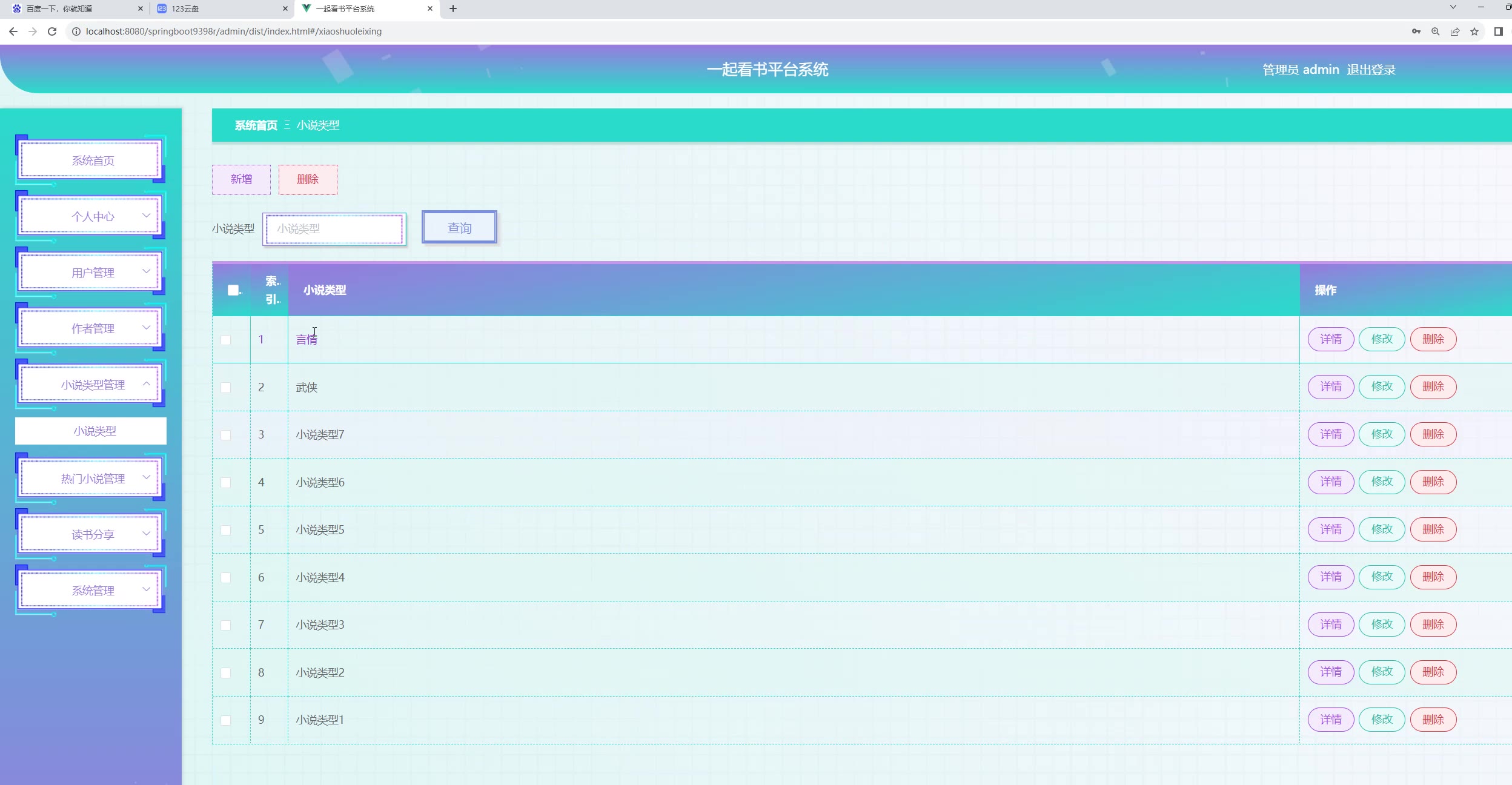The image size is (1512, 785).
Task: Check the checkbox for row 小说类型6
Action: click(x=226, y=482)
